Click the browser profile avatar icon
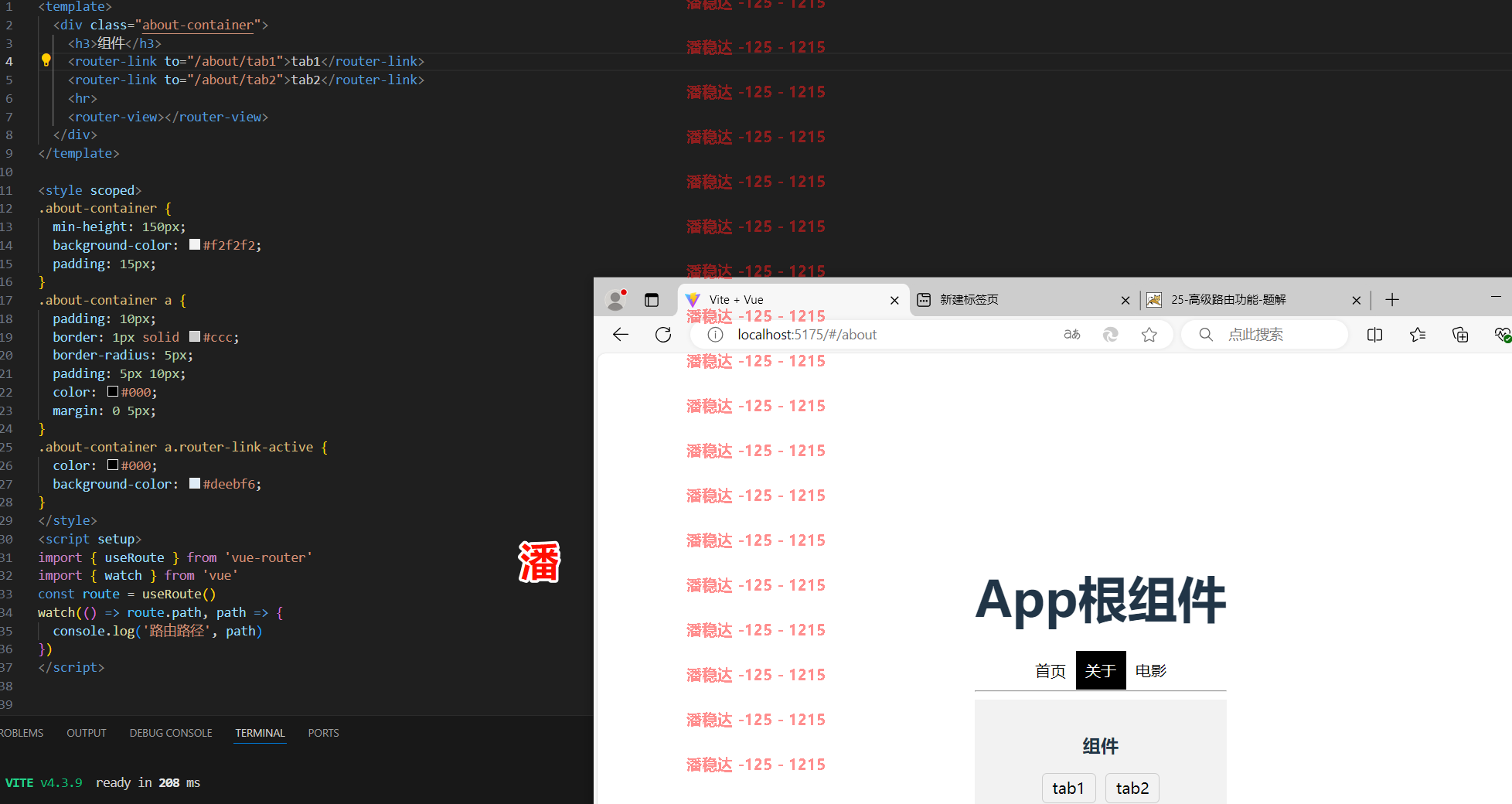Screen dimensions: 1512x804 pyautogui.click(x=616, y=300)
